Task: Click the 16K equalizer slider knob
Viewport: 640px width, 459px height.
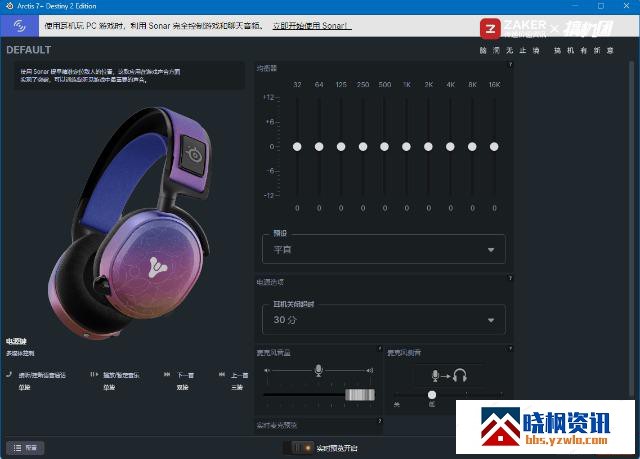Action: pyautogui.click(x=494, y=146)
